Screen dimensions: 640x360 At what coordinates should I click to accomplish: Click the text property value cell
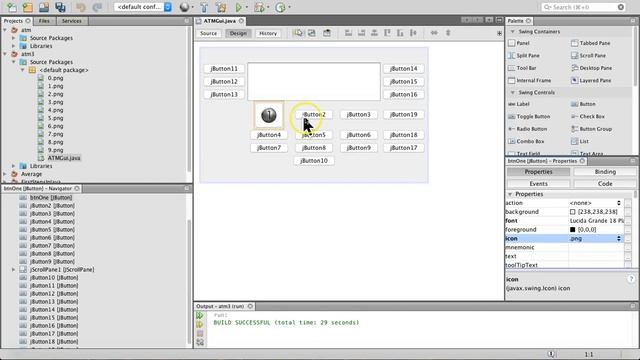596,256
